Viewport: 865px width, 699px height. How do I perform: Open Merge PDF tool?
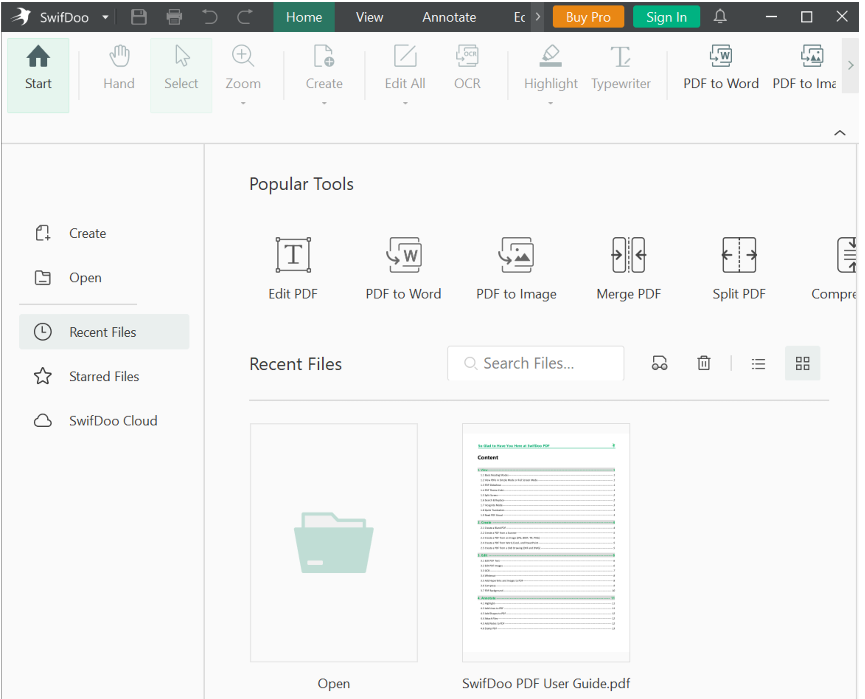[629, 269]
